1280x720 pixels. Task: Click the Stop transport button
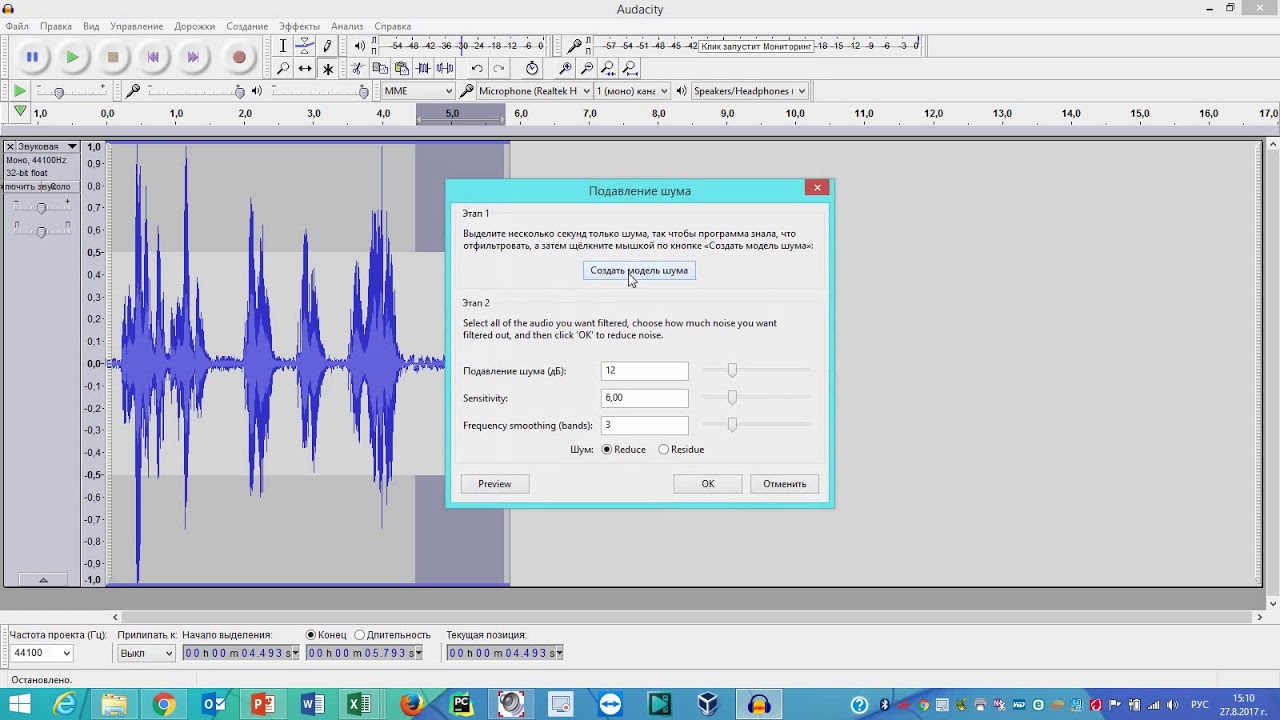click(x=113, y=57)
